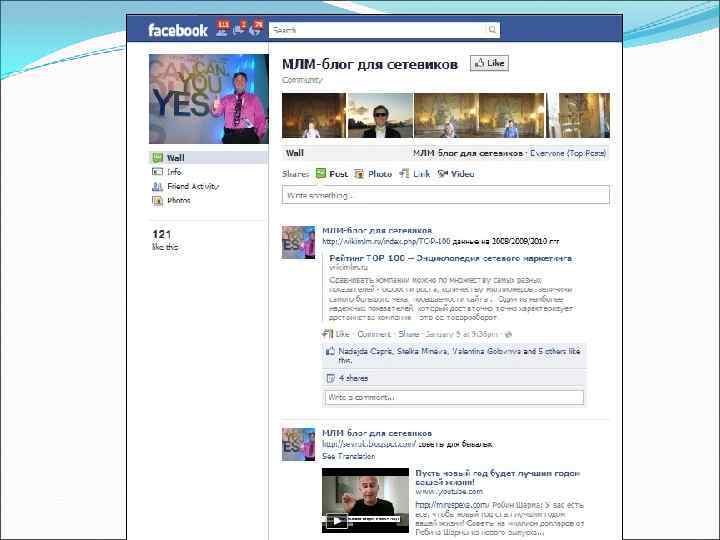Select the Post share option
Screen dimensions: 720x540
338,174
